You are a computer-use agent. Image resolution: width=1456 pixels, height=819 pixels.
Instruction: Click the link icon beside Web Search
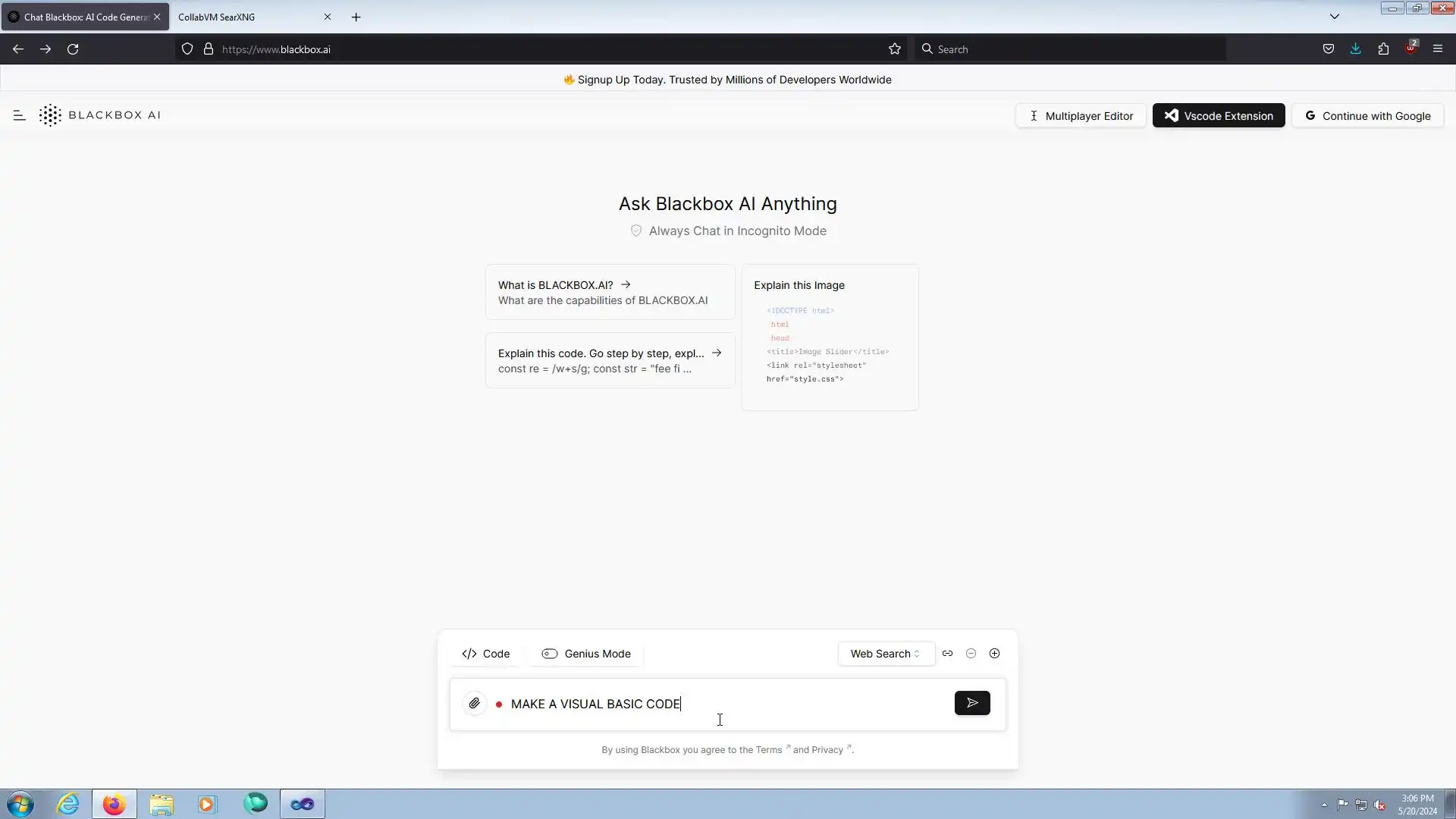(x=947, y=653)
